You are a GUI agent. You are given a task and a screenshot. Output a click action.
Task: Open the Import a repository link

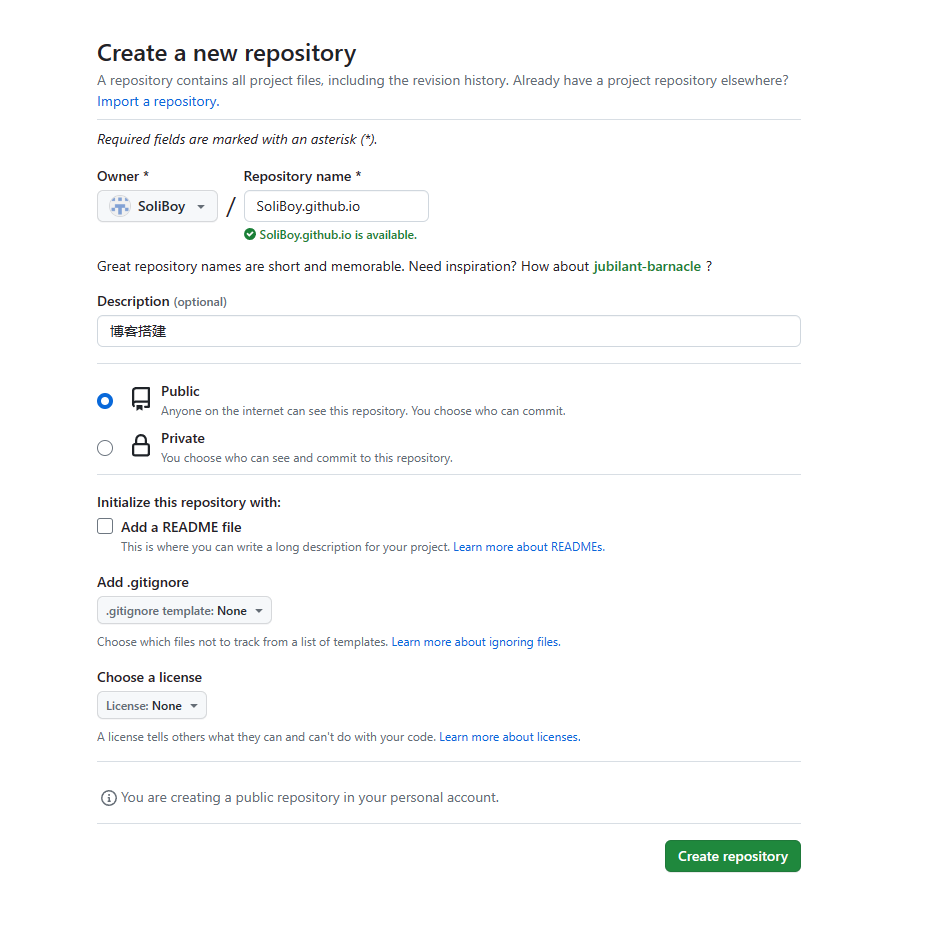coord(158,101)
